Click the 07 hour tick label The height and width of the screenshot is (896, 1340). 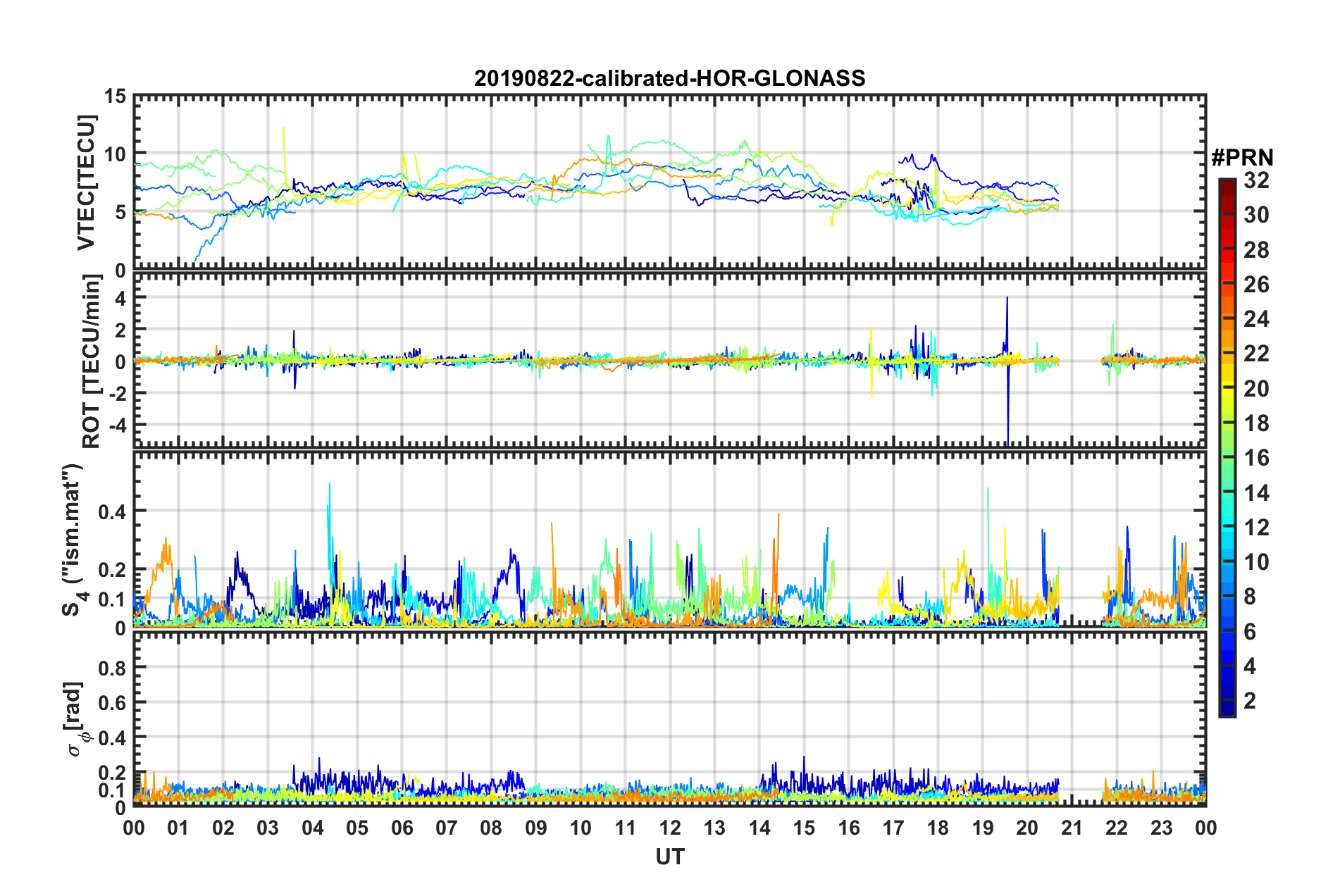pos(447,828)
